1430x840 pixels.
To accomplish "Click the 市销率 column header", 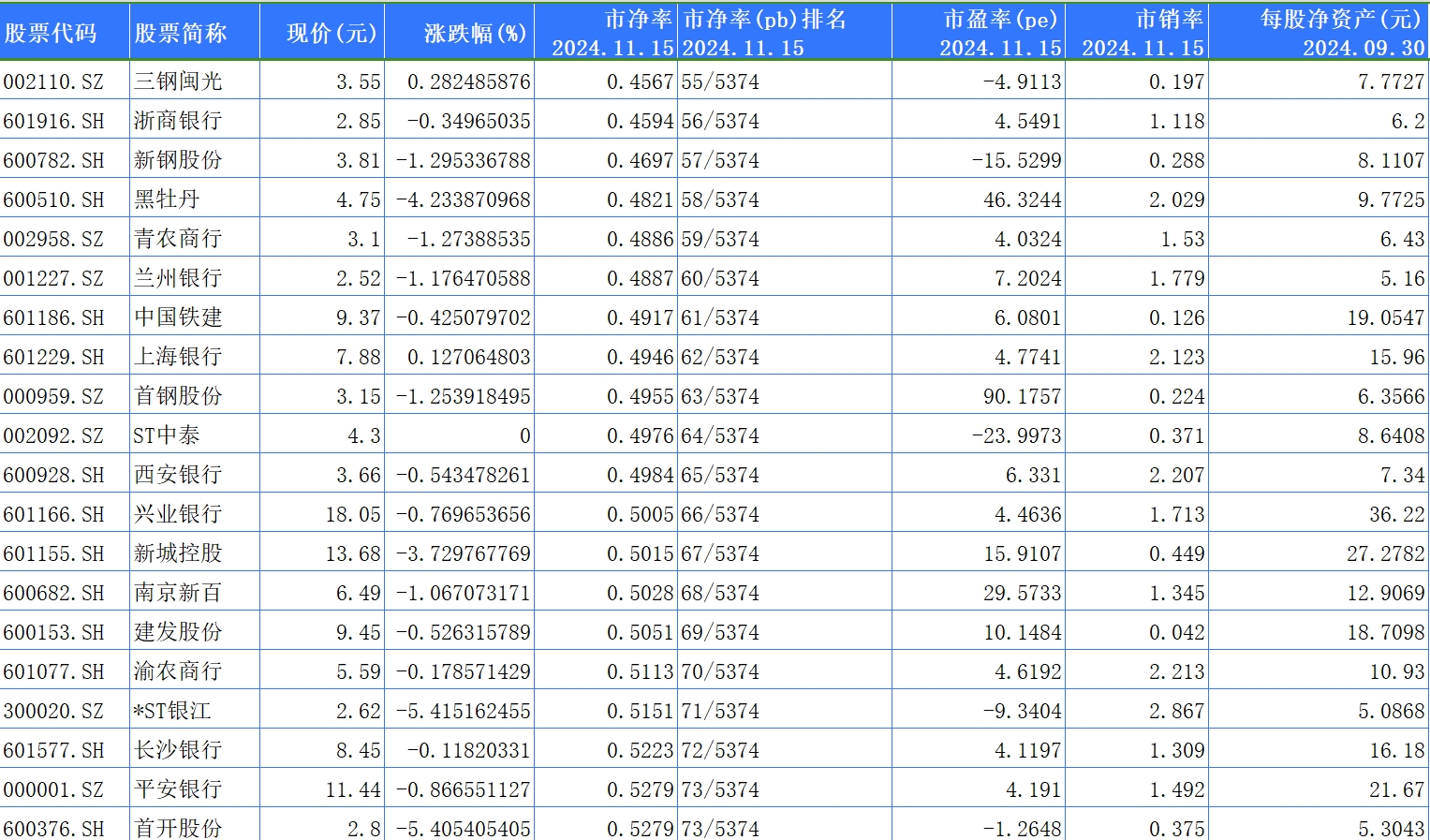I will coord(1170,20).
